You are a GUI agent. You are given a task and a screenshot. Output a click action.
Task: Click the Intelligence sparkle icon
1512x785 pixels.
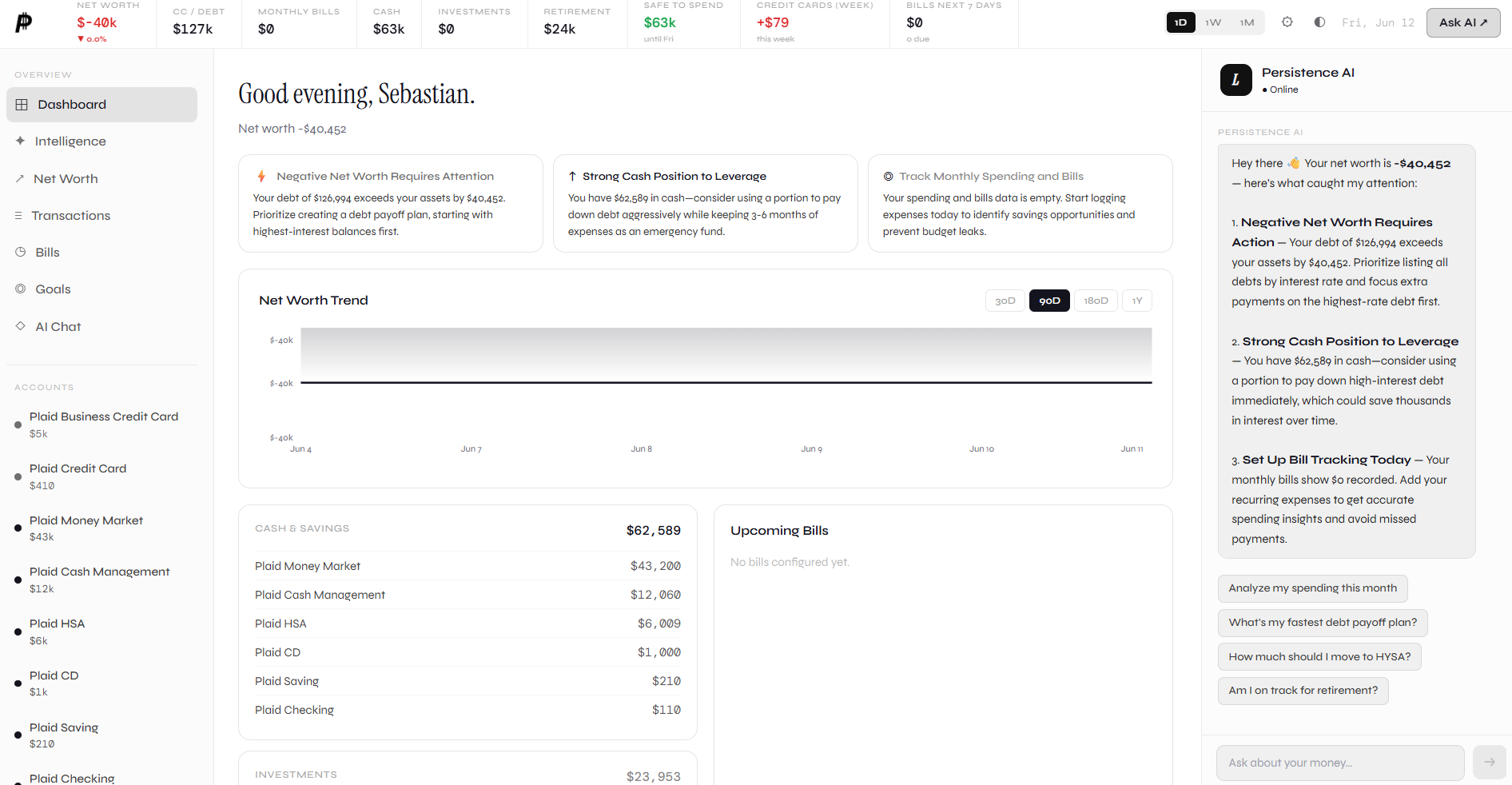(20, 141)
